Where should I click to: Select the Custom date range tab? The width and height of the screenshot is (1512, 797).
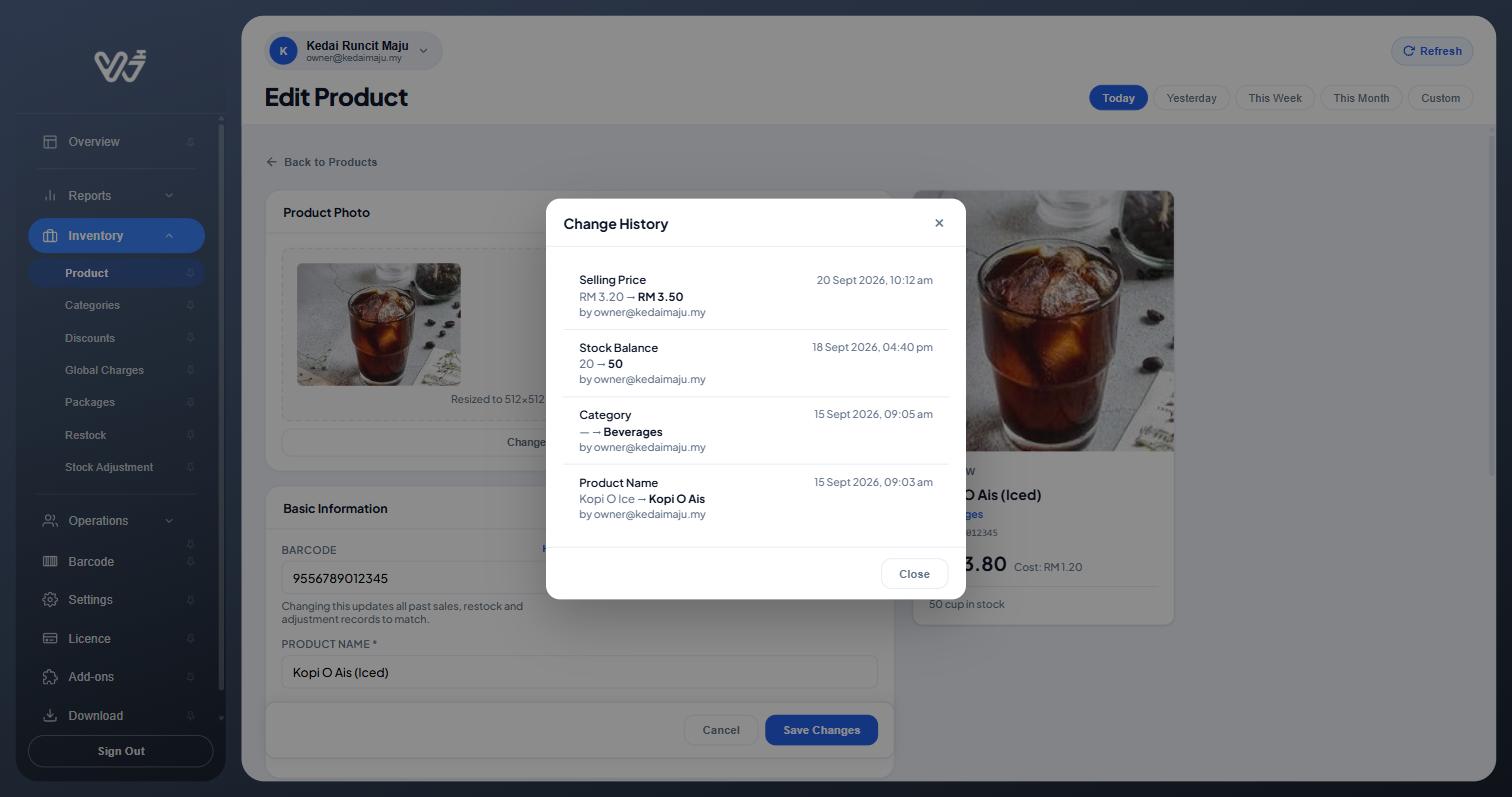click(1440, 98)
